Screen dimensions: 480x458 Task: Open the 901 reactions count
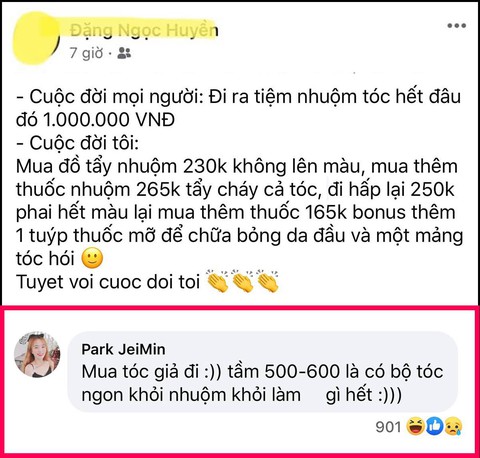coord(388,426)
